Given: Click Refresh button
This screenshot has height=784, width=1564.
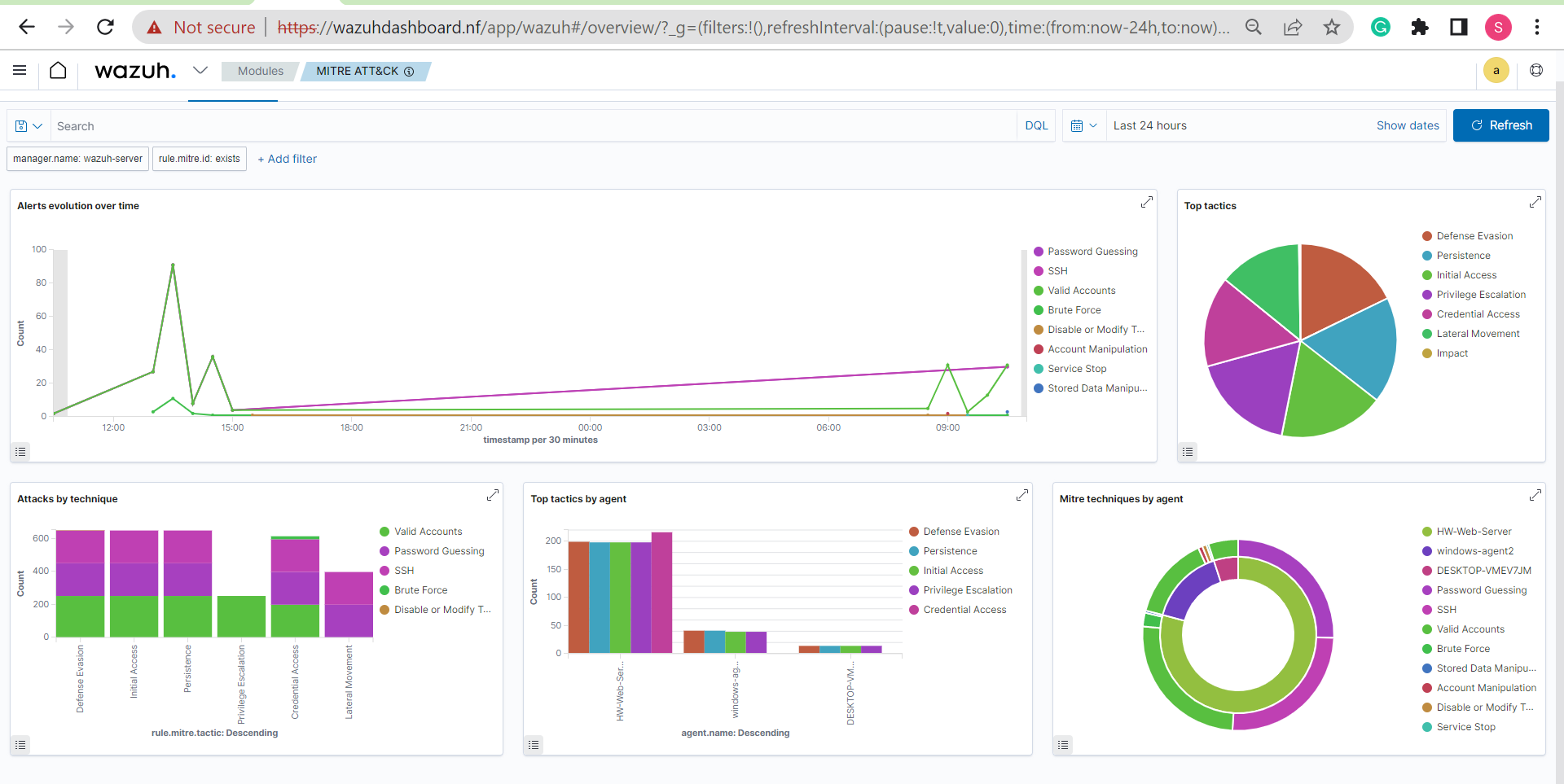Looking at the screenshot, I should click(x=1500, y=125).
